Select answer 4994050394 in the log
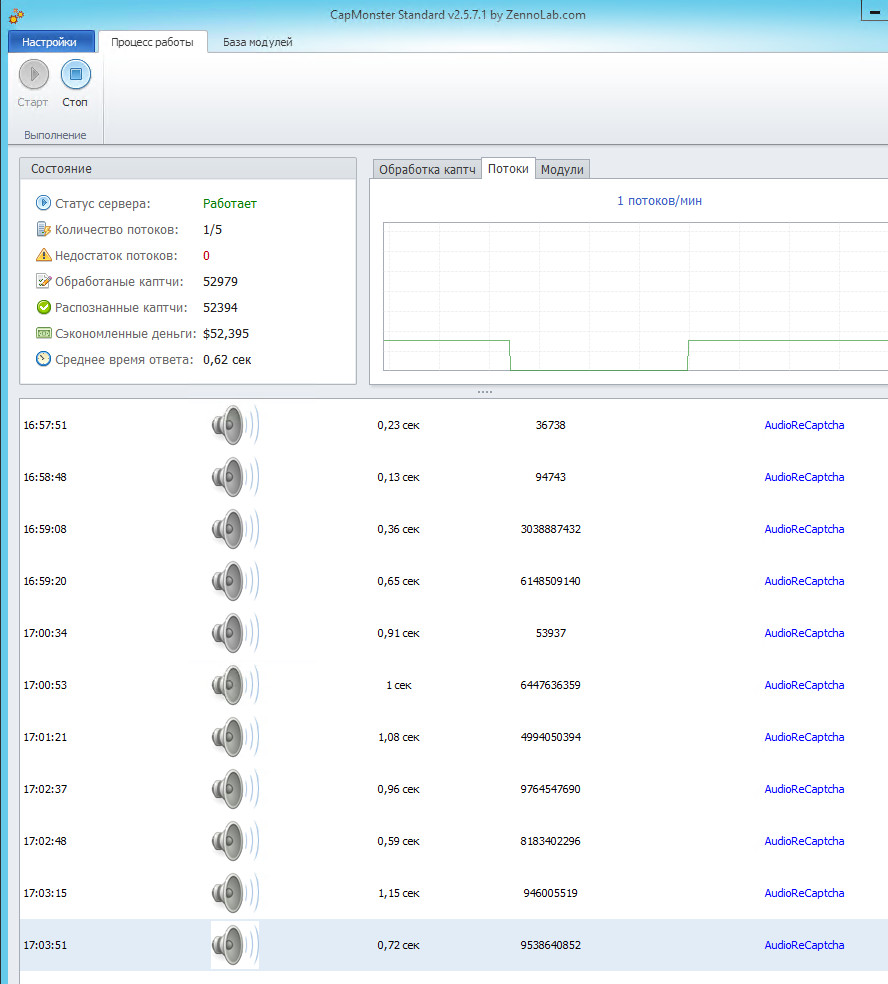 pos(550,737)
